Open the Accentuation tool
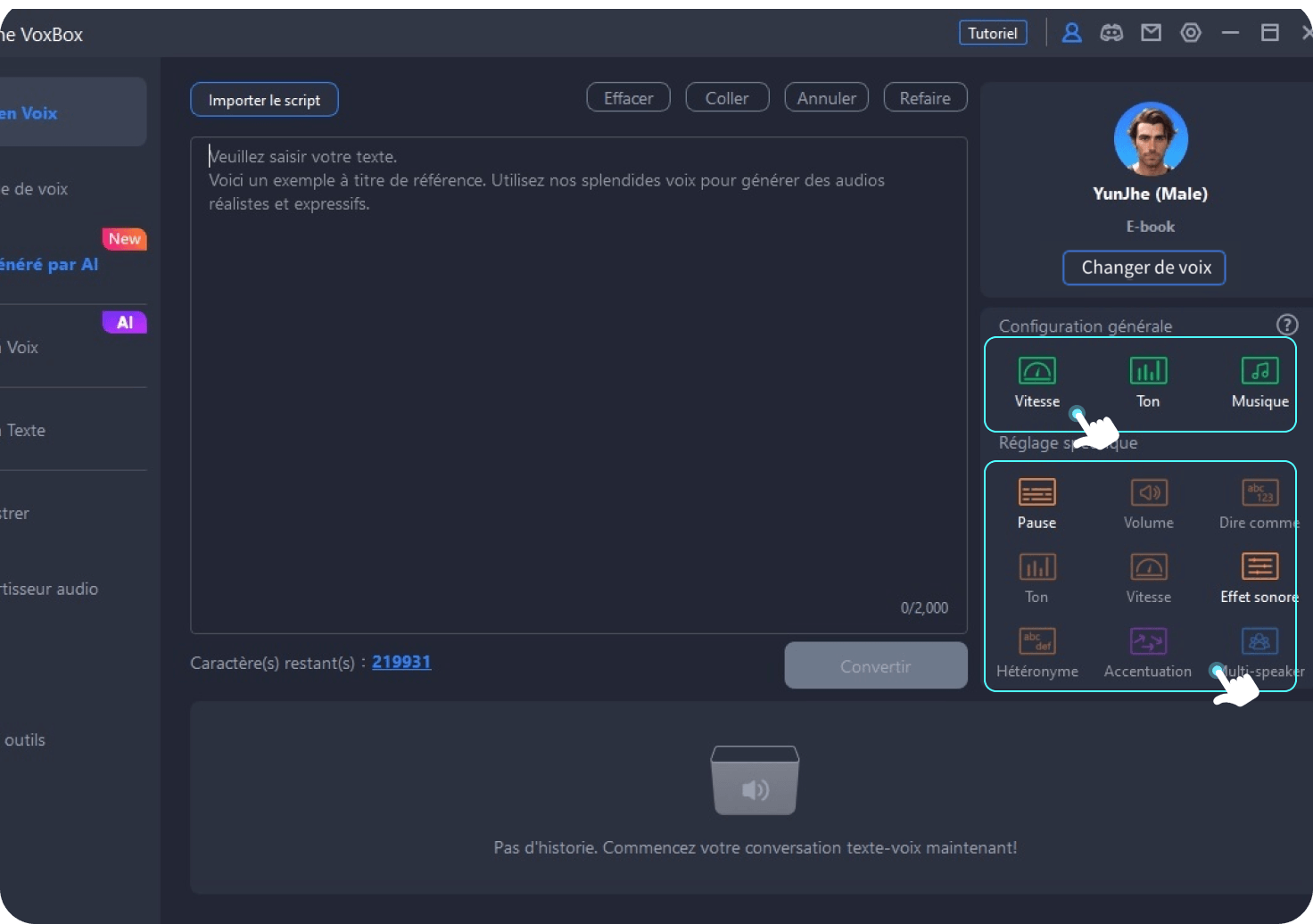Screen dimensions: 1313x924 pyautogui.click(x=1148, y=641)
